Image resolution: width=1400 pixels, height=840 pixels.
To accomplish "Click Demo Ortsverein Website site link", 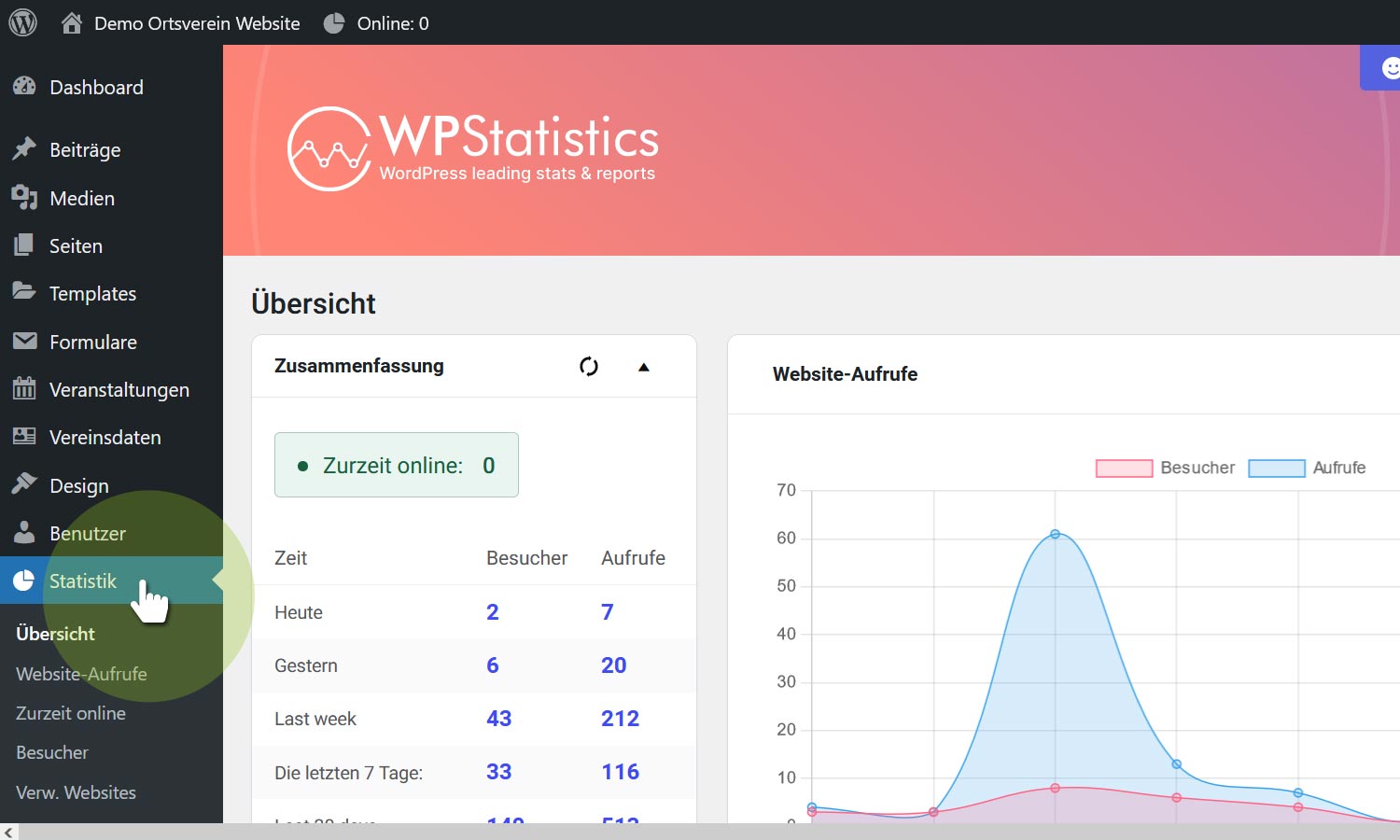I will coord(197,23).
